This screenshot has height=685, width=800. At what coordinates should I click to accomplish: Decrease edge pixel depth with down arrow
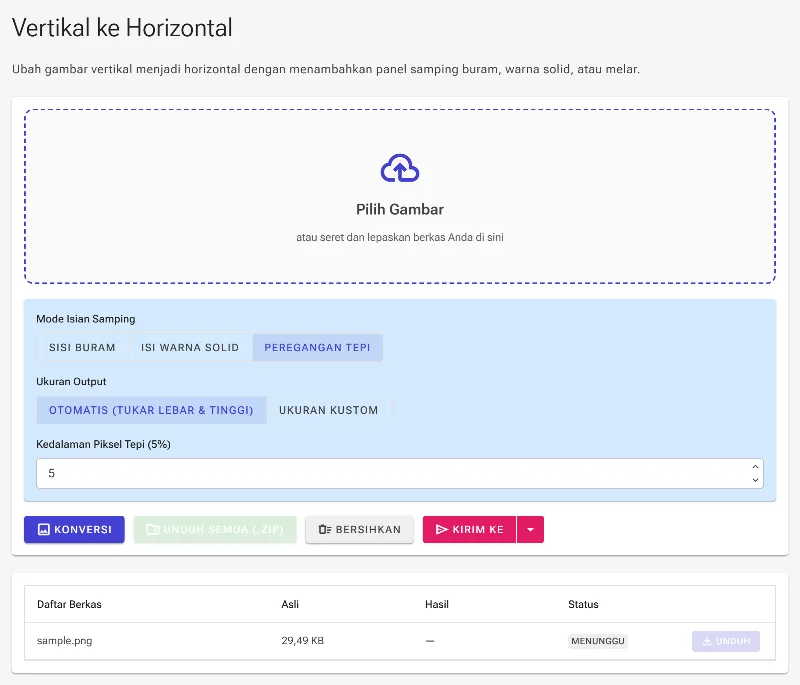tap(755, 480)
